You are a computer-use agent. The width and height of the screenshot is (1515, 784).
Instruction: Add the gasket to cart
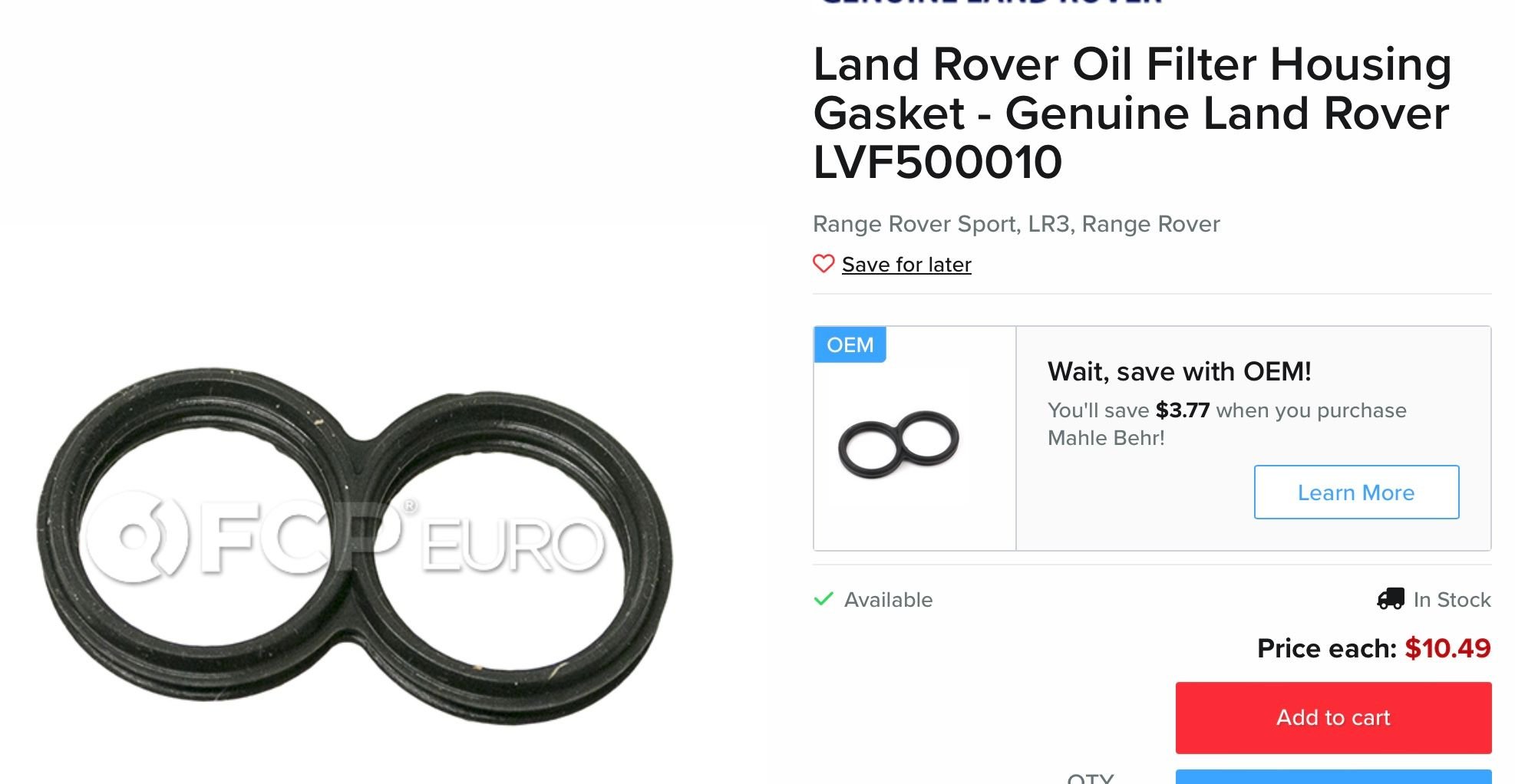[x=1333, y=717]
